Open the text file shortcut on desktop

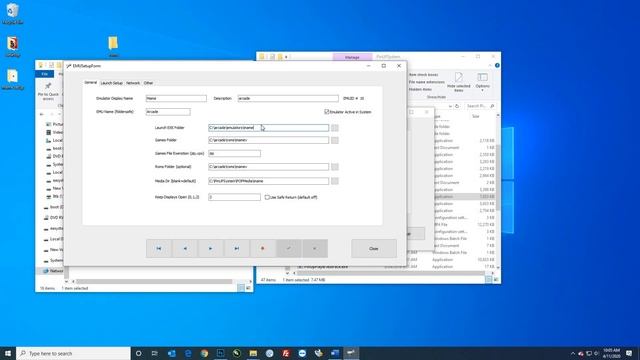(12, 79)
